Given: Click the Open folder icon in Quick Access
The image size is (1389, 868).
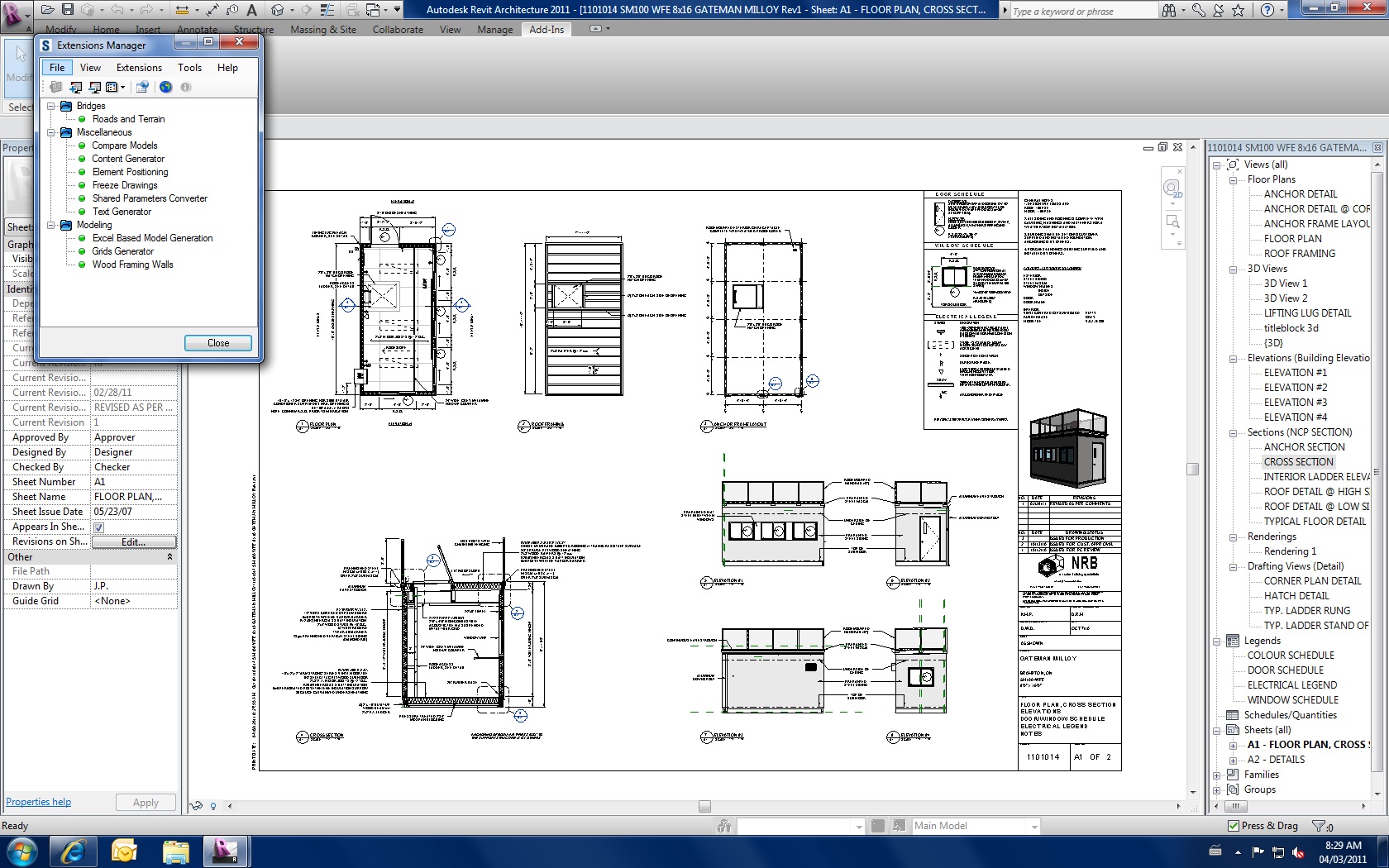Looking at the screenshot, I should click(48, 10).
